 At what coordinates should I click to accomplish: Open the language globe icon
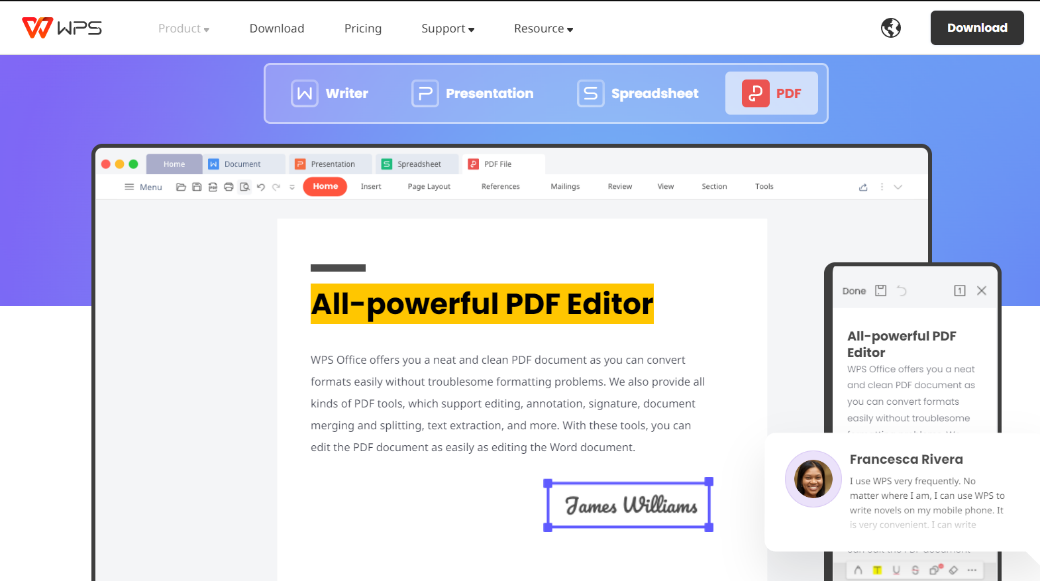891,28
